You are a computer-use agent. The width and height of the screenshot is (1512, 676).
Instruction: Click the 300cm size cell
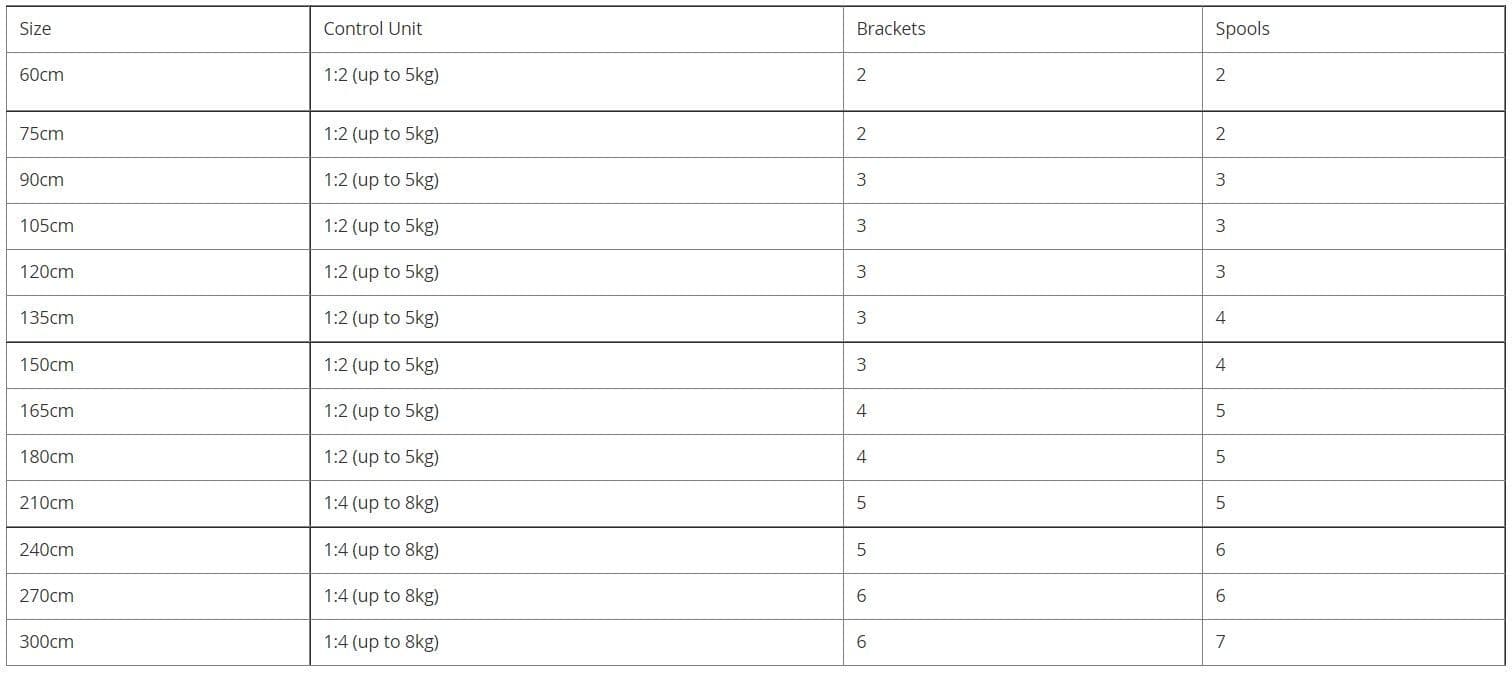pos(46,642)
